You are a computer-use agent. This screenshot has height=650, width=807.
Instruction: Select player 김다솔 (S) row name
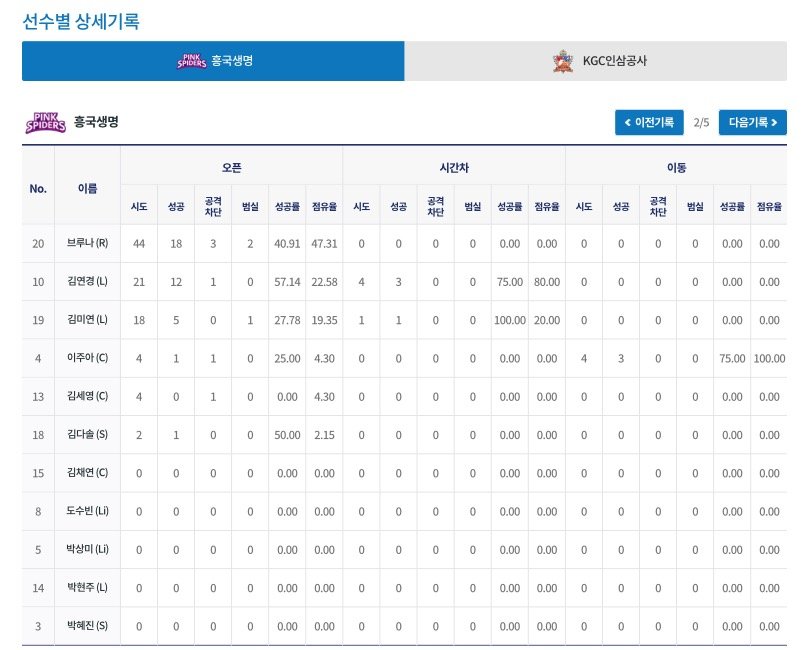(x=87, y=435)
